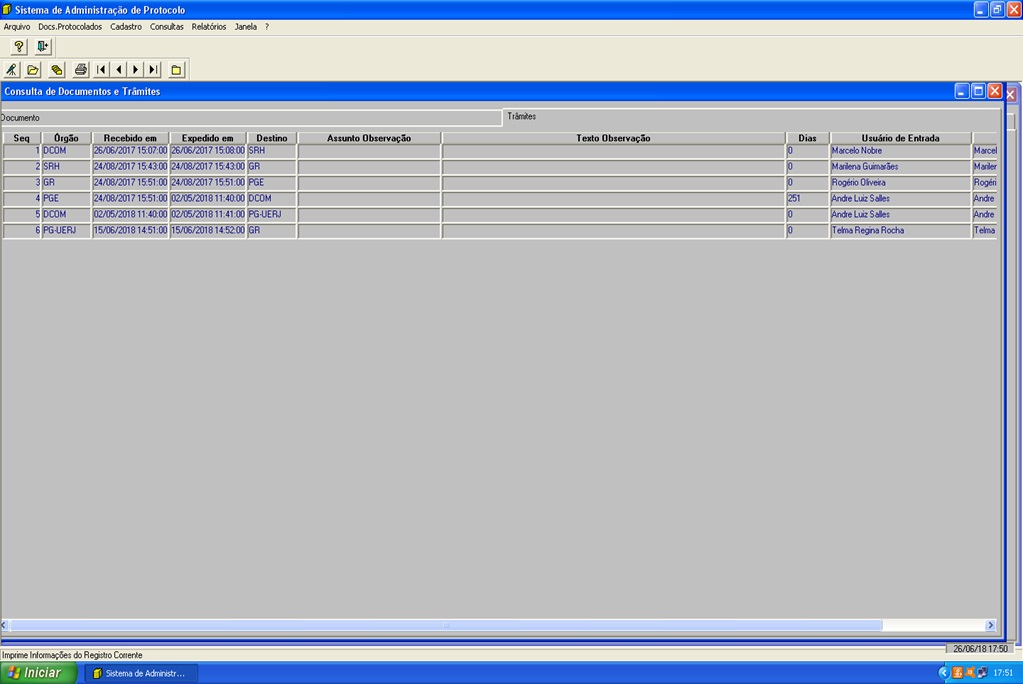Click the telescope search icon
Screen dimensions: 1023x684
pos(11,70)
